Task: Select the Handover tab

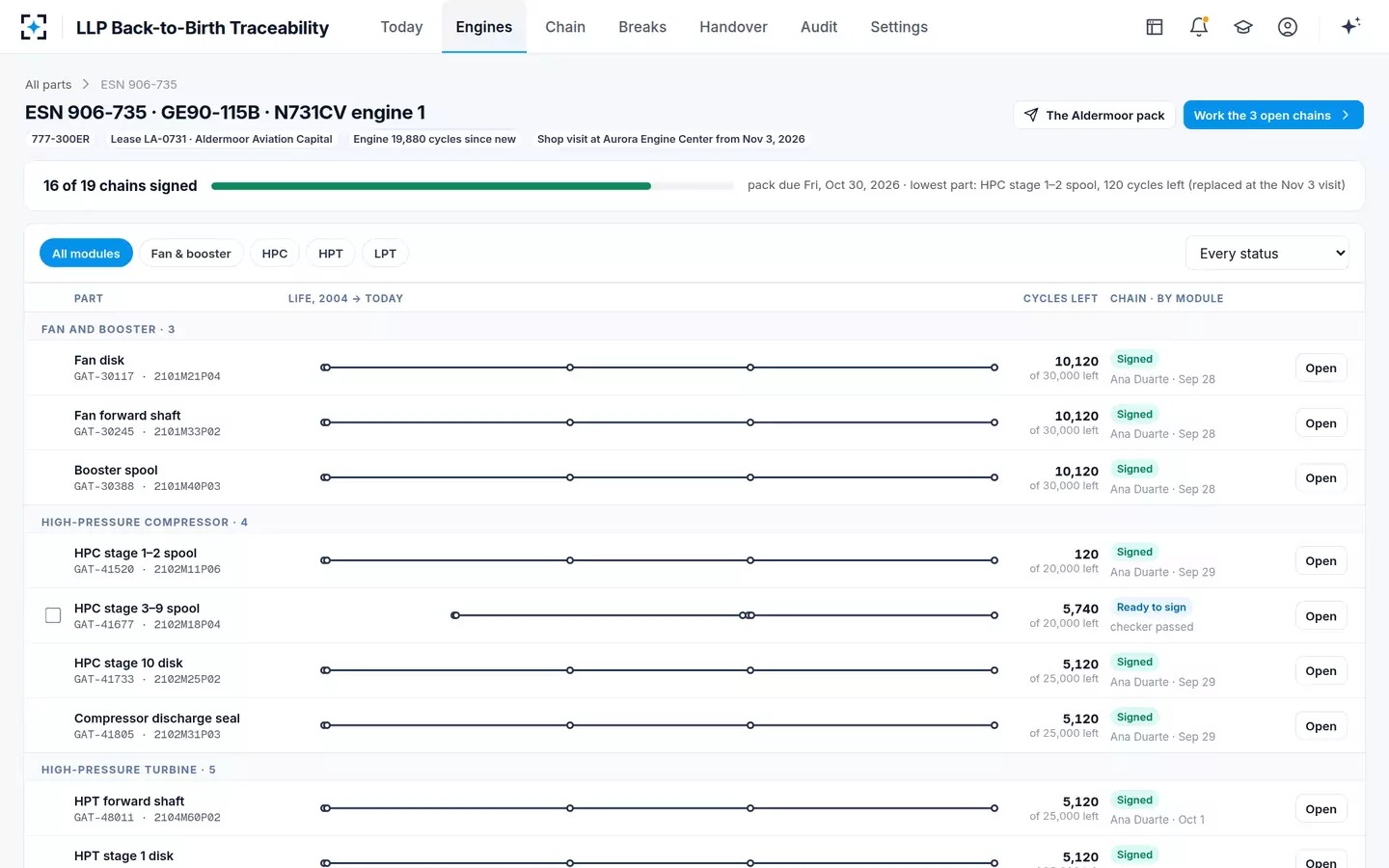Action: coord(733,27)
